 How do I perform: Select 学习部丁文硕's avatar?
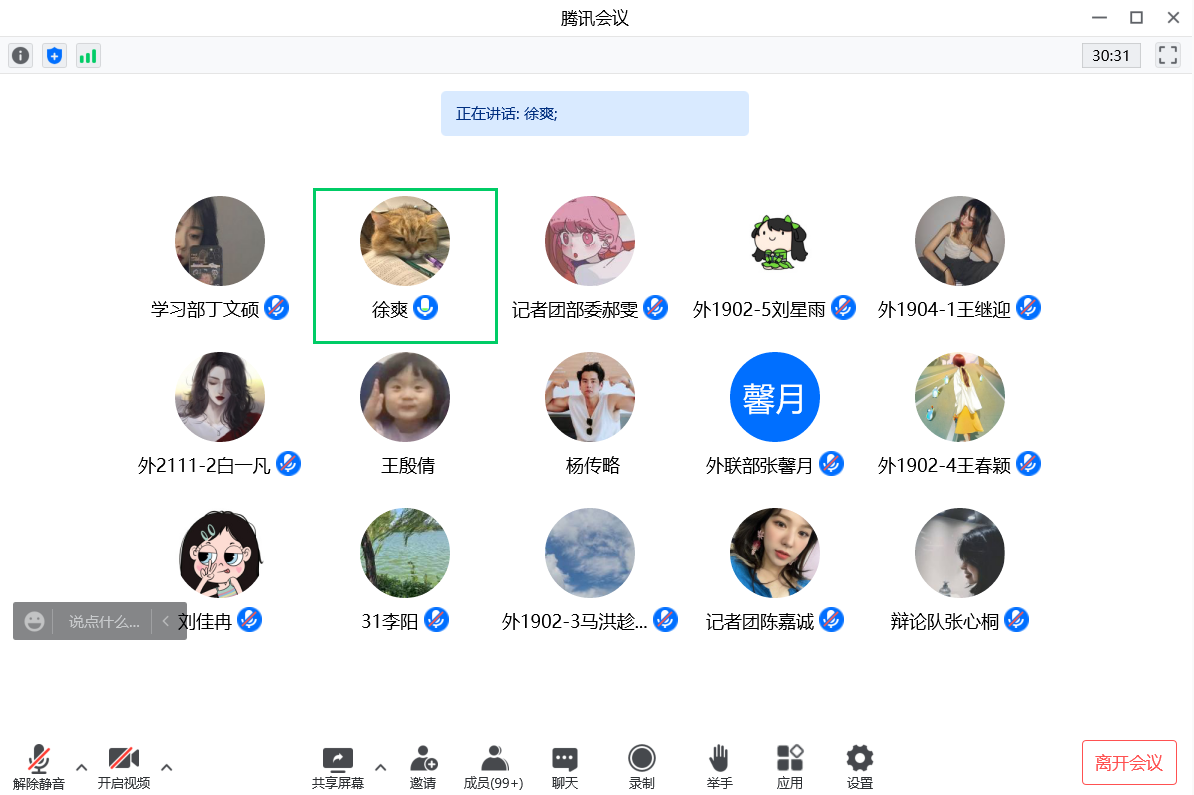coord(220,241)
